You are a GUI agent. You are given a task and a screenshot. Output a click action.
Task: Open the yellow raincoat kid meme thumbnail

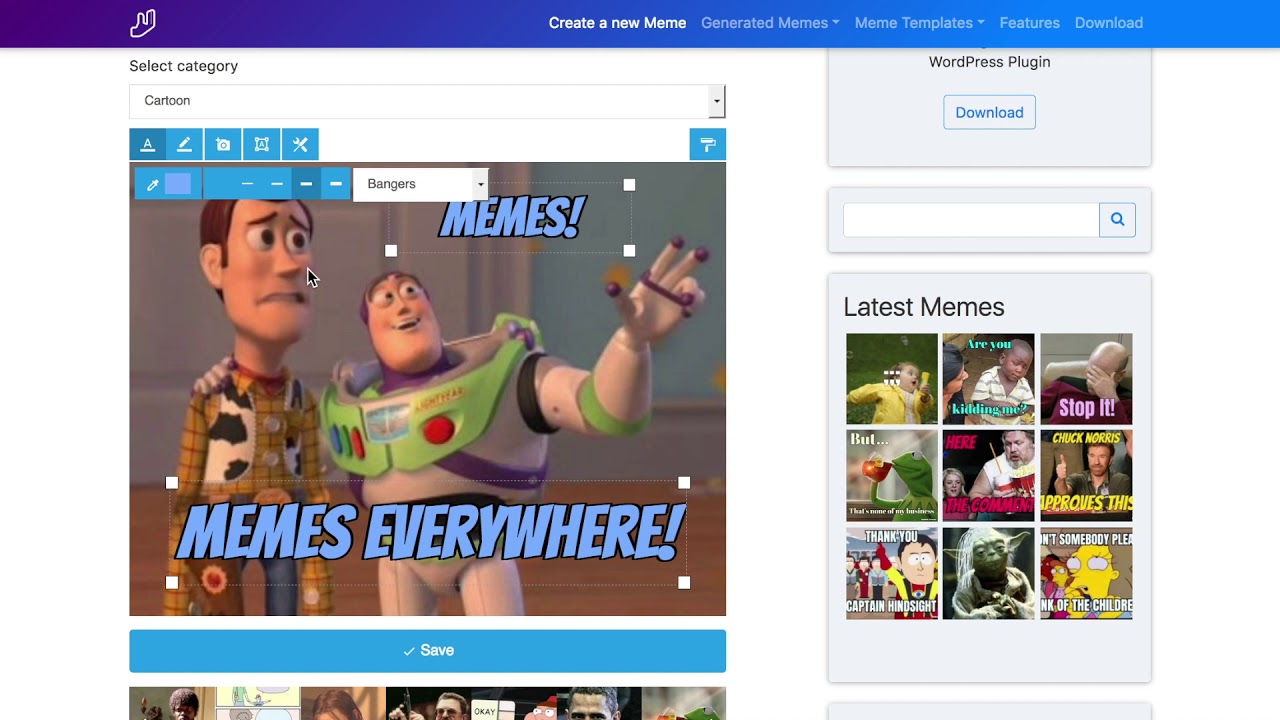click(892, 379)
